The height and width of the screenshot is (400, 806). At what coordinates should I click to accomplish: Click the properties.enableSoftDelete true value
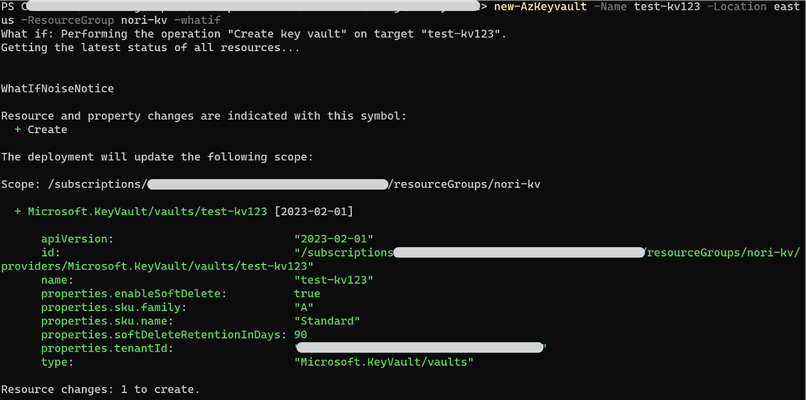point(307,294)
